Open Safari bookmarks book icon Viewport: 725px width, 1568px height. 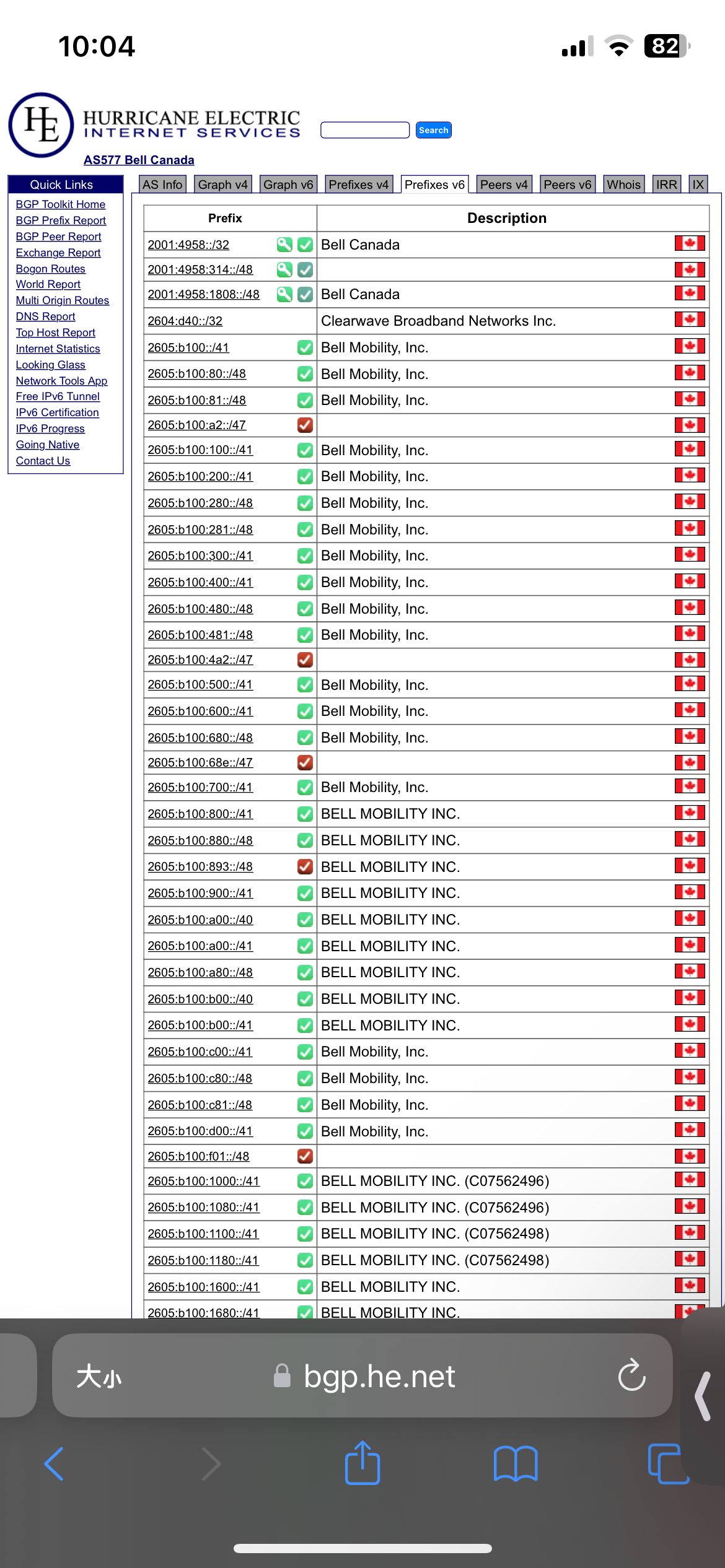515,1464
